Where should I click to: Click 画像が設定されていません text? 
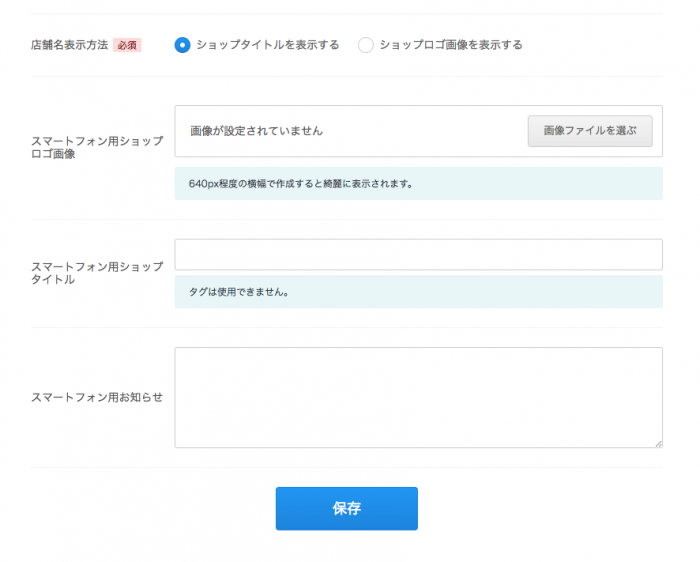[256, 131]
